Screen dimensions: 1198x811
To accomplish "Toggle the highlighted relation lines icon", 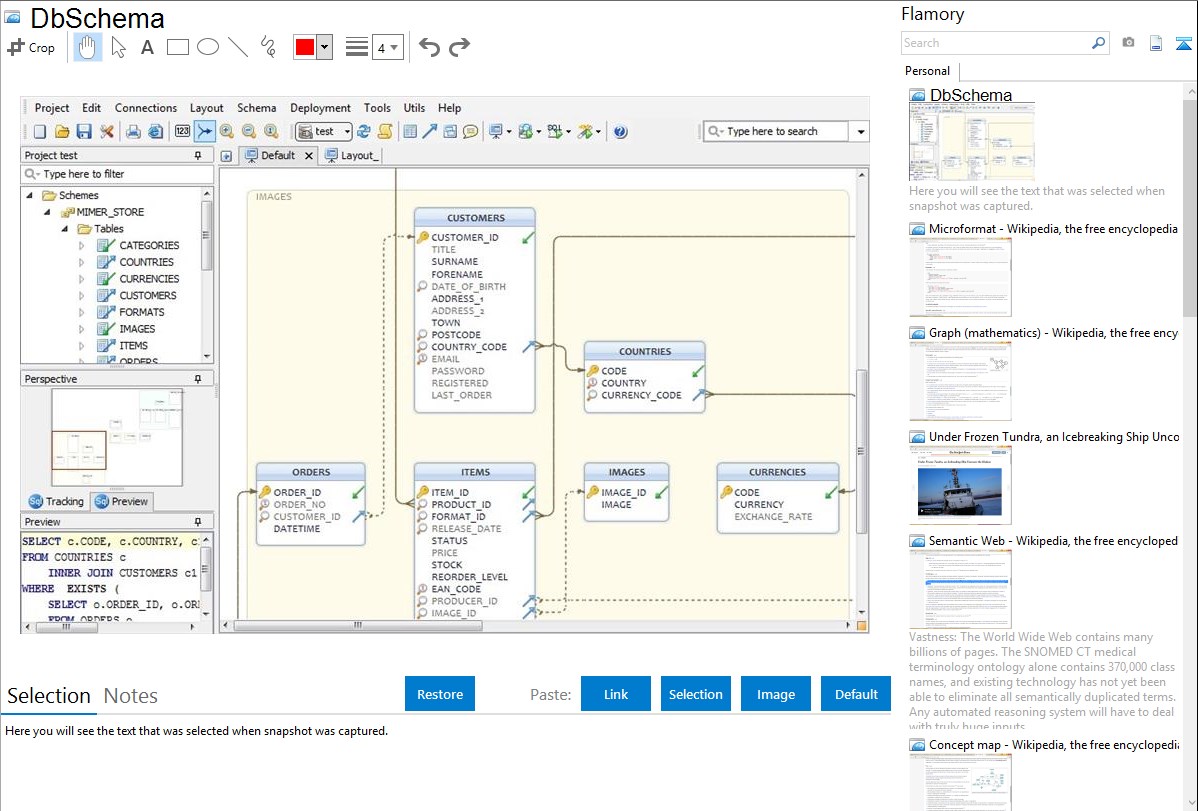I will [x=205, y=131].
